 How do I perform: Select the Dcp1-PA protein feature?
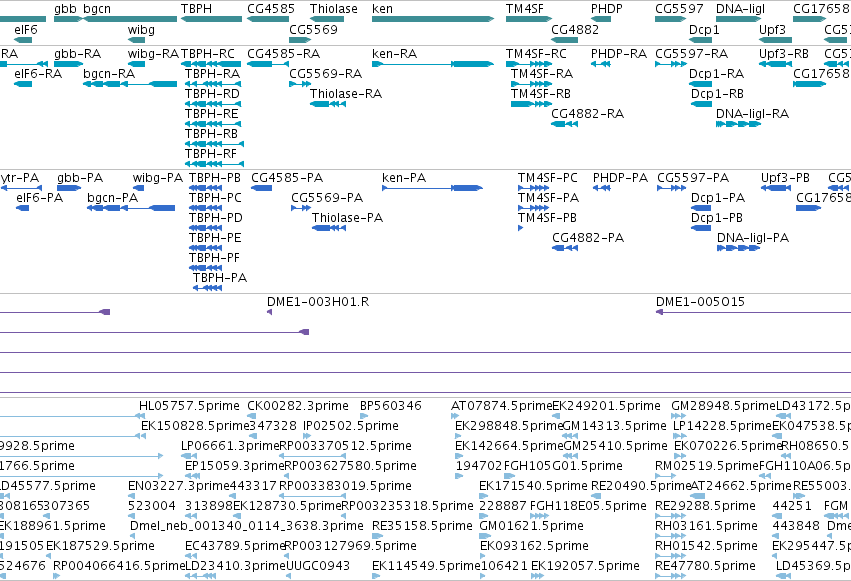click(x=701, y=208)
